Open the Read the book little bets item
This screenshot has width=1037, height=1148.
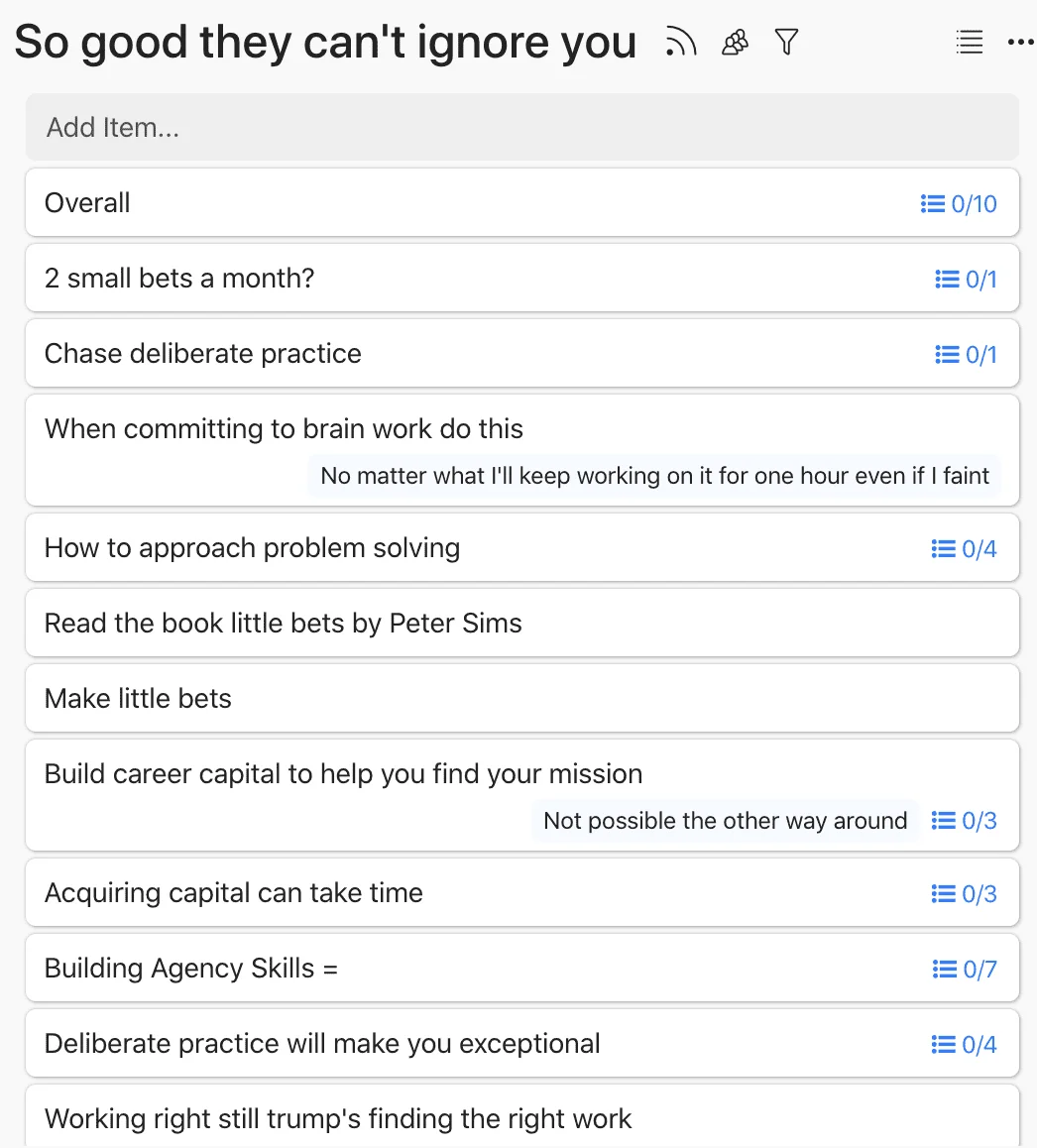[522, 623]
